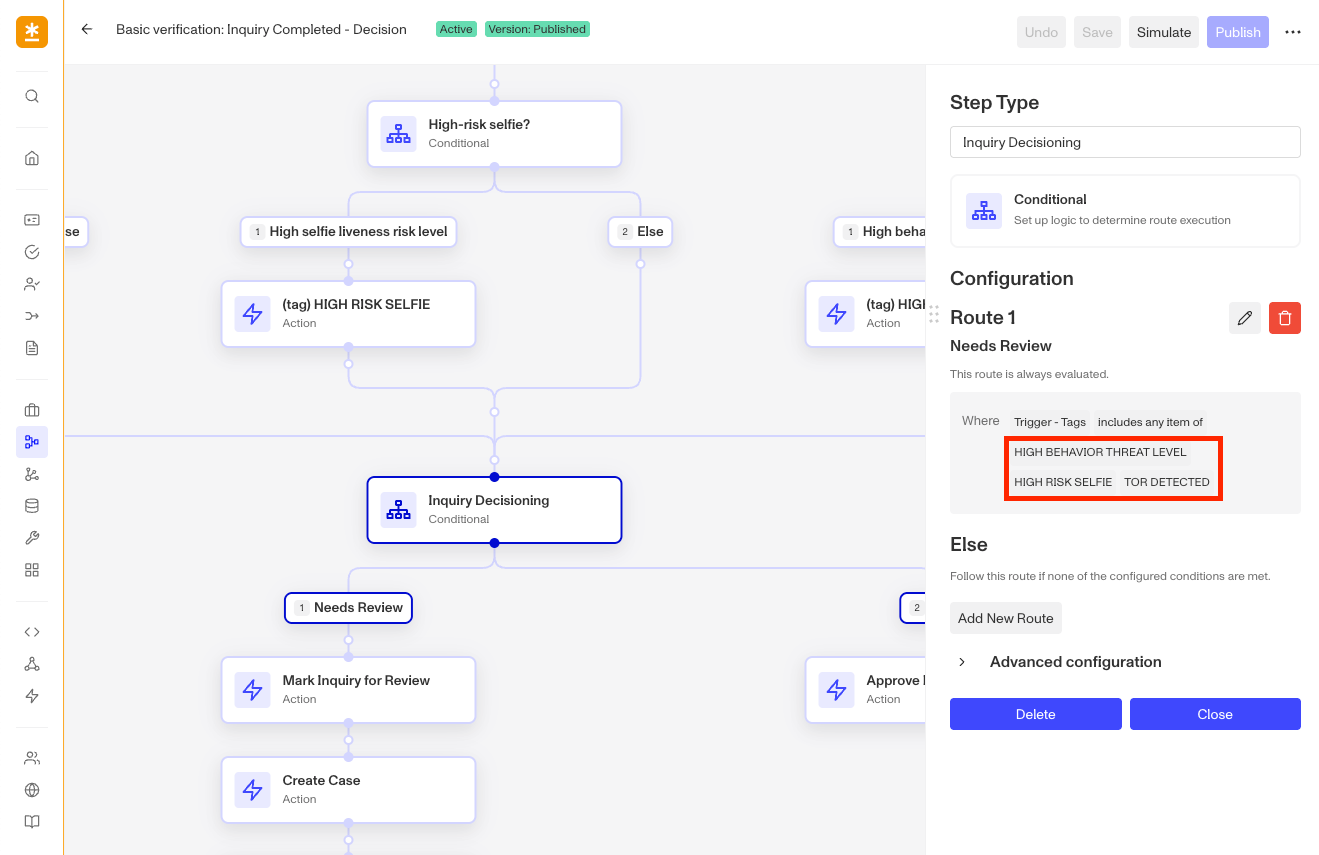Select the highlighted workflows icon in sidebar

click(32, 442)
